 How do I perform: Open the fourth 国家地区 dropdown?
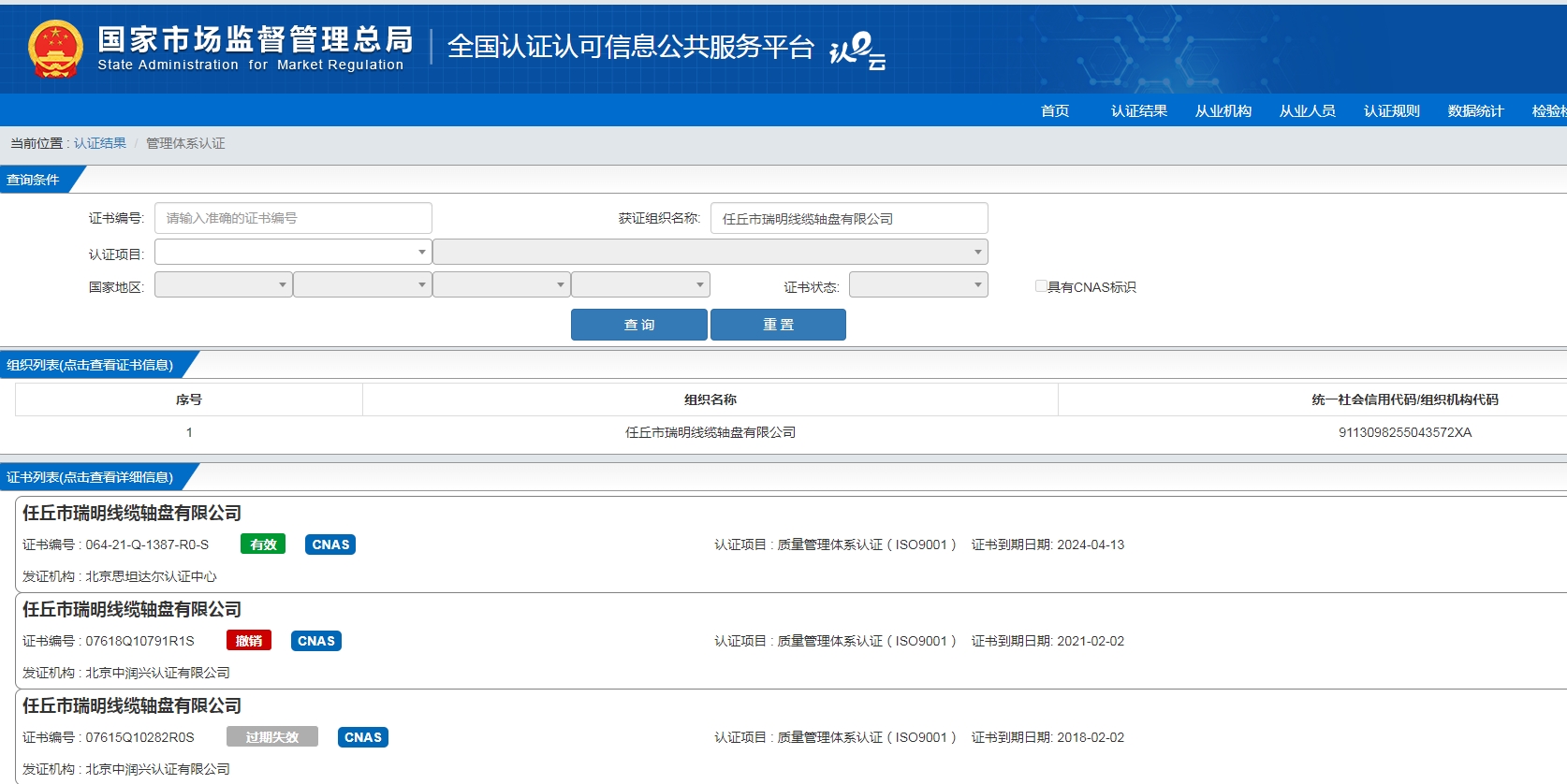click(640, 284)
